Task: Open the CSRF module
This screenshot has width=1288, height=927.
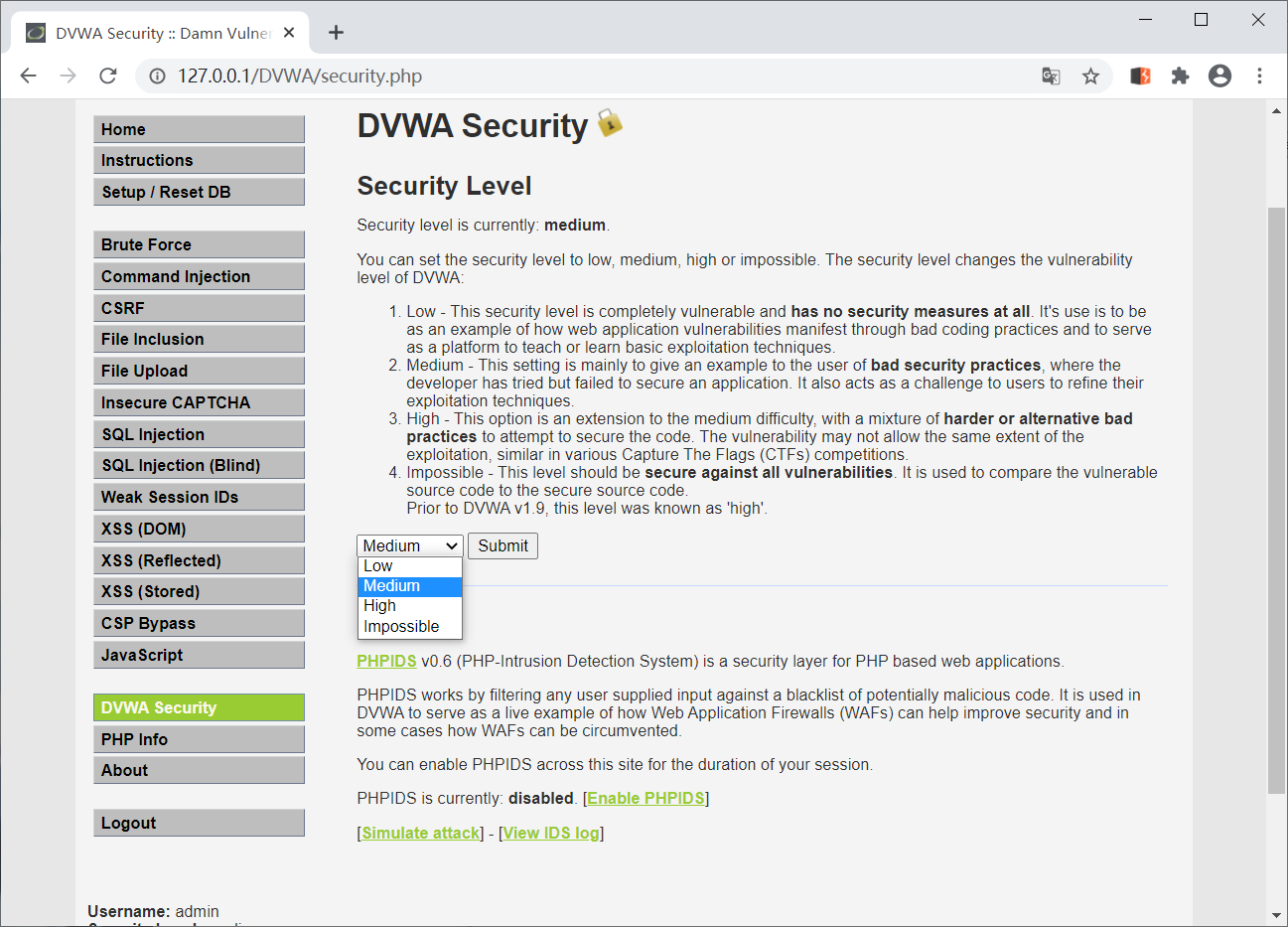Action: (199, 308)
